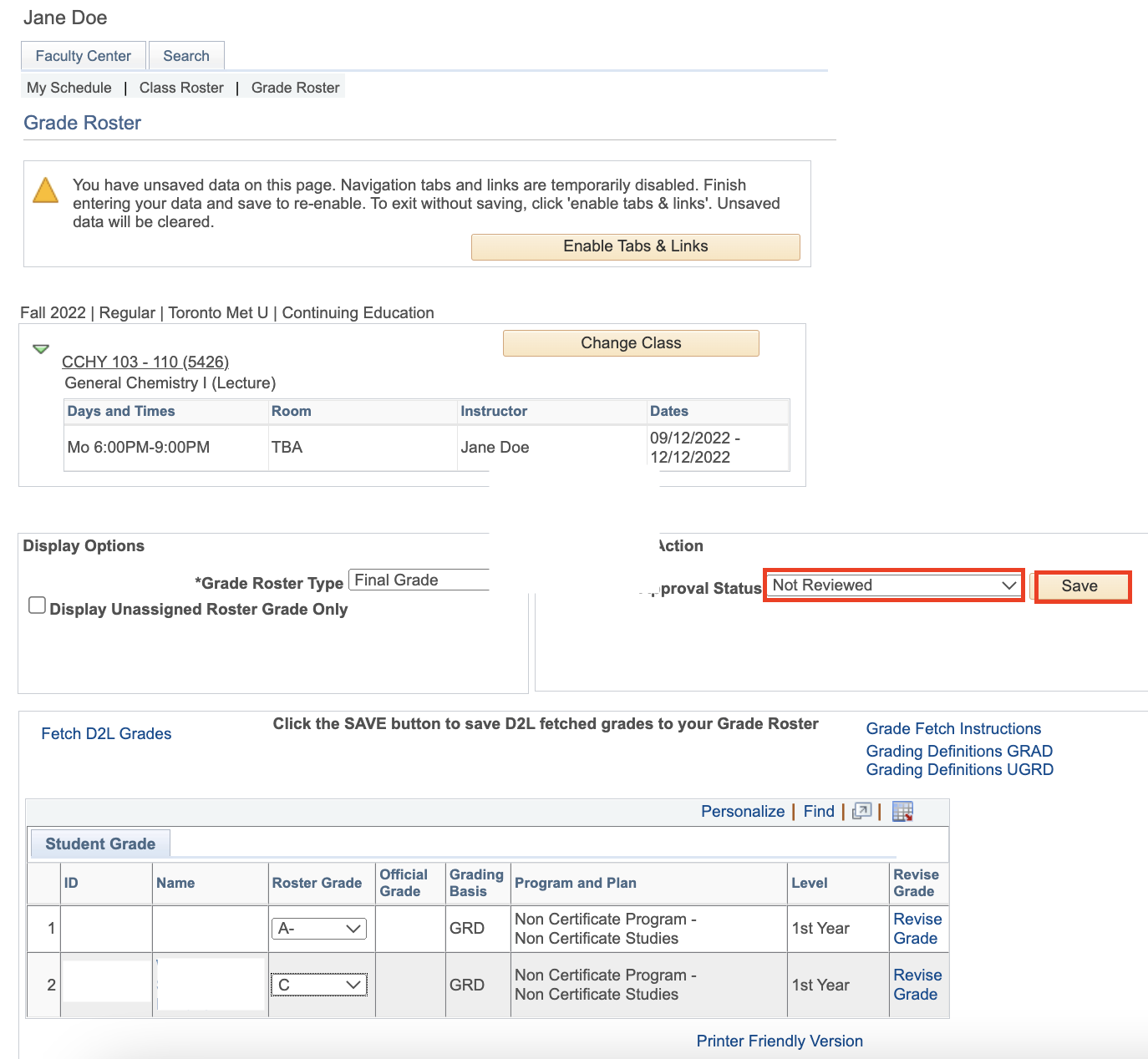Click the Fetch D2L Grades link

click(x=106, y=733)
